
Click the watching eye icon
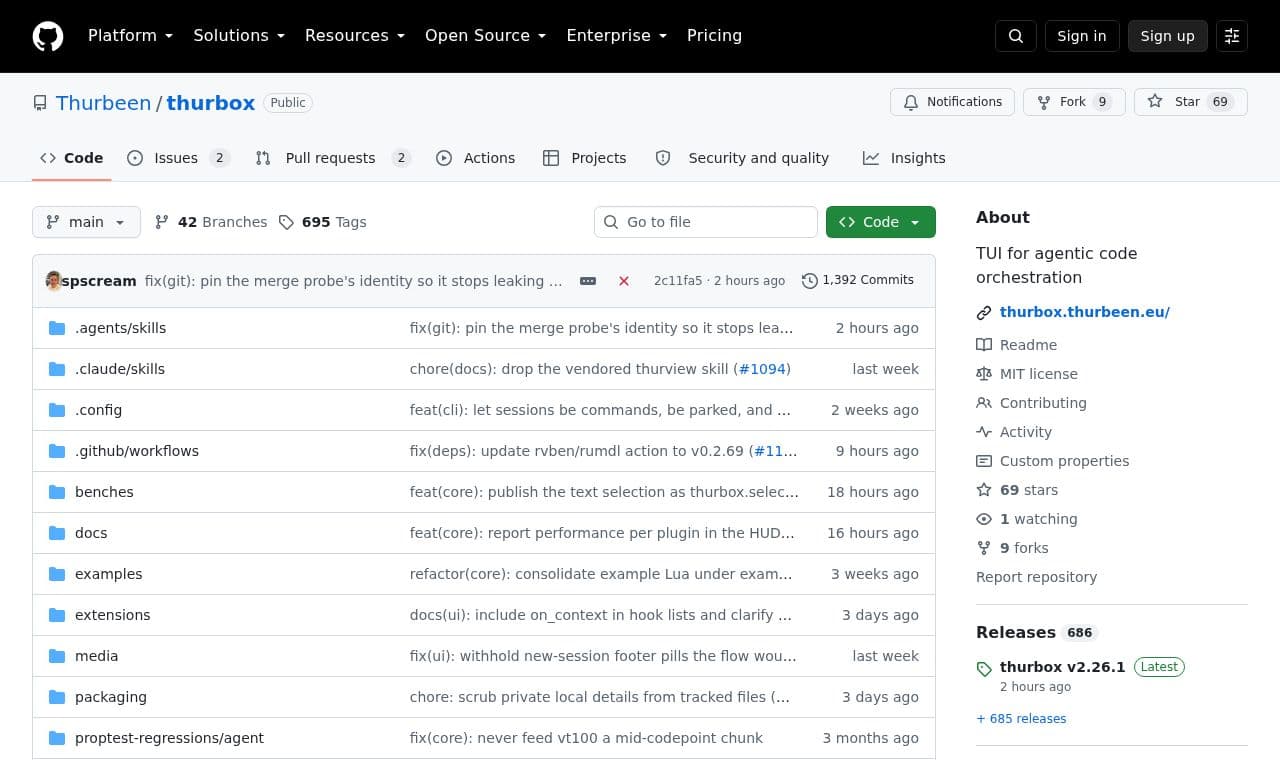coord(984,519)
